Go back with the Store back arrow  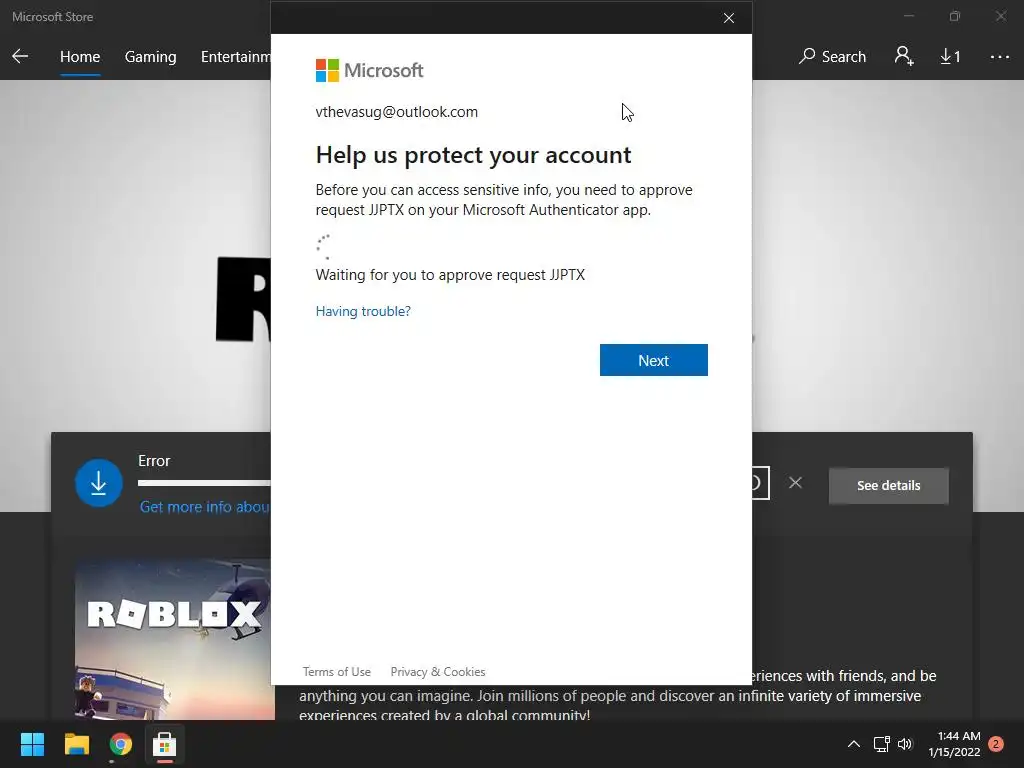pos(20,56)
